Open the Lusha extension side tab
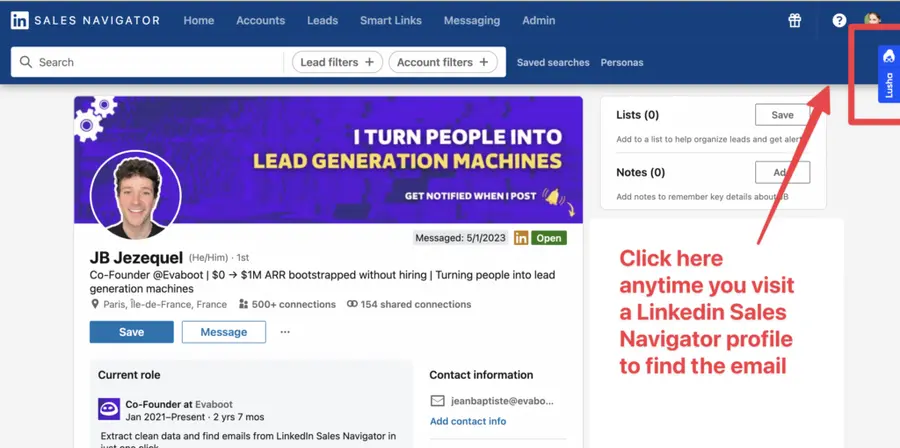900x448 pixels. [889, 74]
